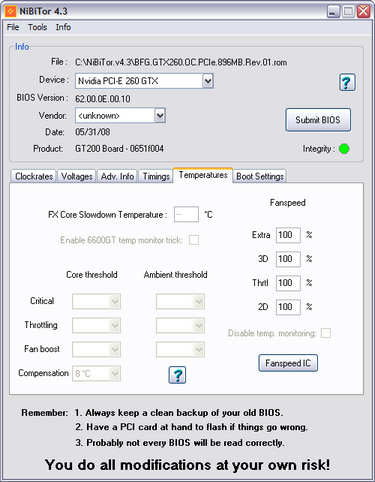Minimize the NiBiTor window
Viewport: 375px width, 482px height.
(x=333, y=11)
